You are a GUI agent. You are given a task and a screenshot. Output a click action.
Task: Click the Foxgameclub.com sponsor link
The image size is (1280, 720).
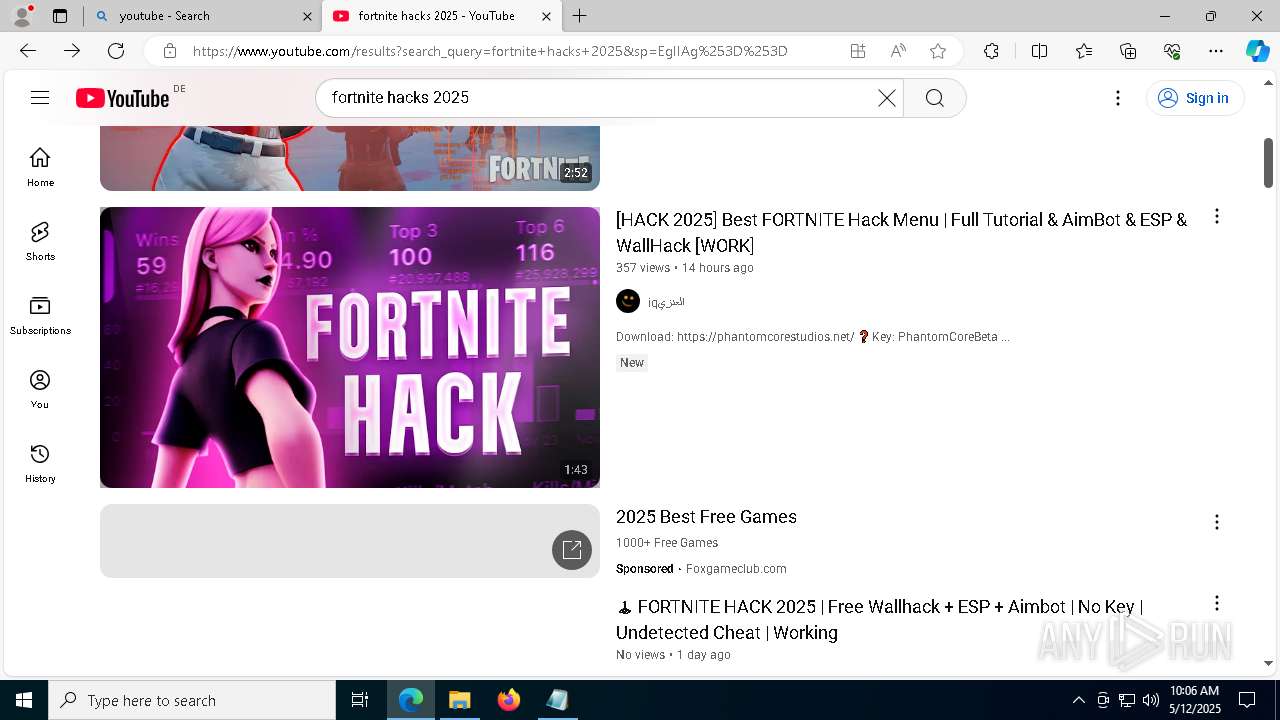(x=736, y=569)
